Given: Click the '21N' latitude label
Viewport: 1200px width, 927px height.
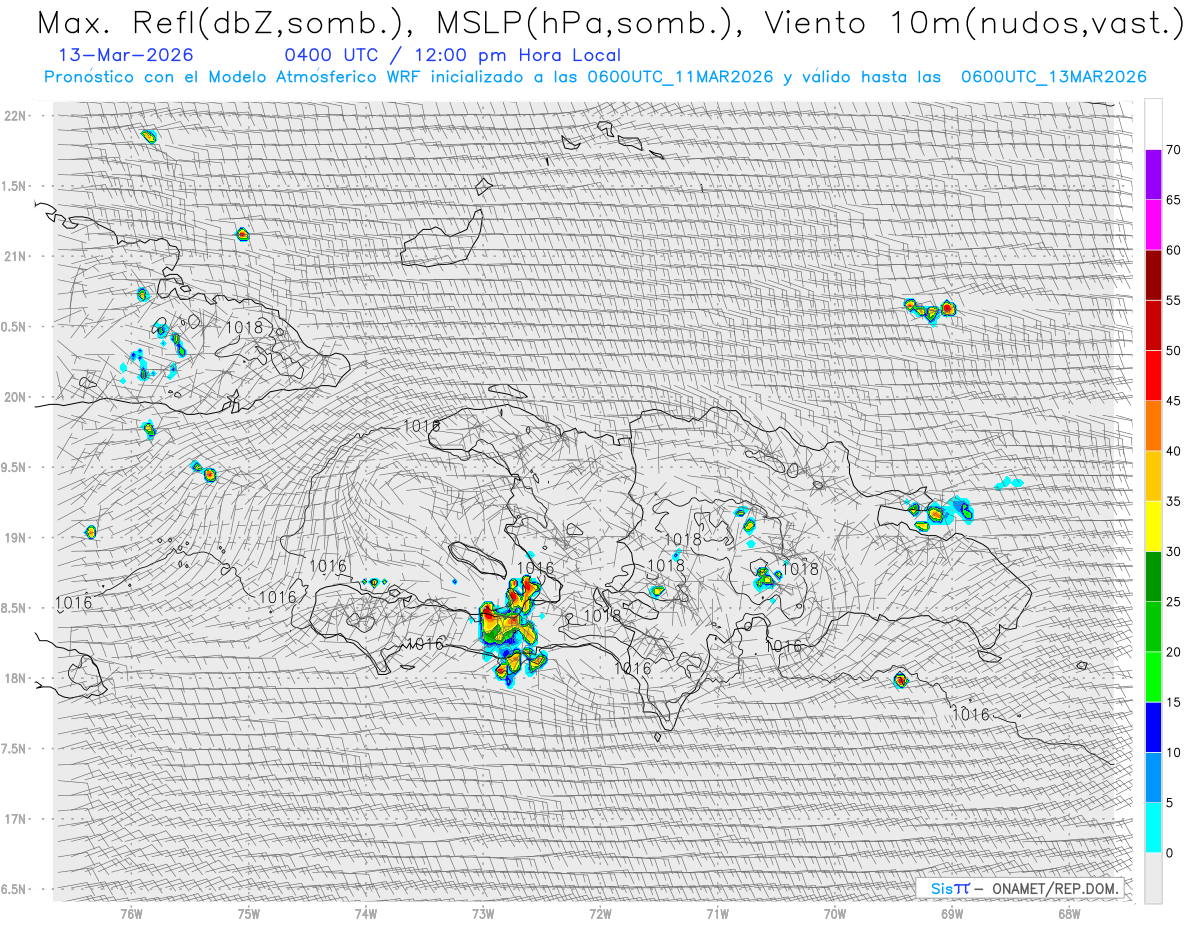Looking at the screenshot, I should (x=17, y=256).
